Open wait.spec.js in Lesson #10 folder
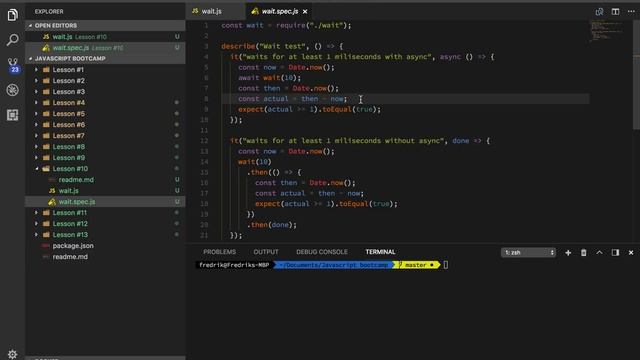Viewport: 640px width, 360px height. click(x=105, y=202)
